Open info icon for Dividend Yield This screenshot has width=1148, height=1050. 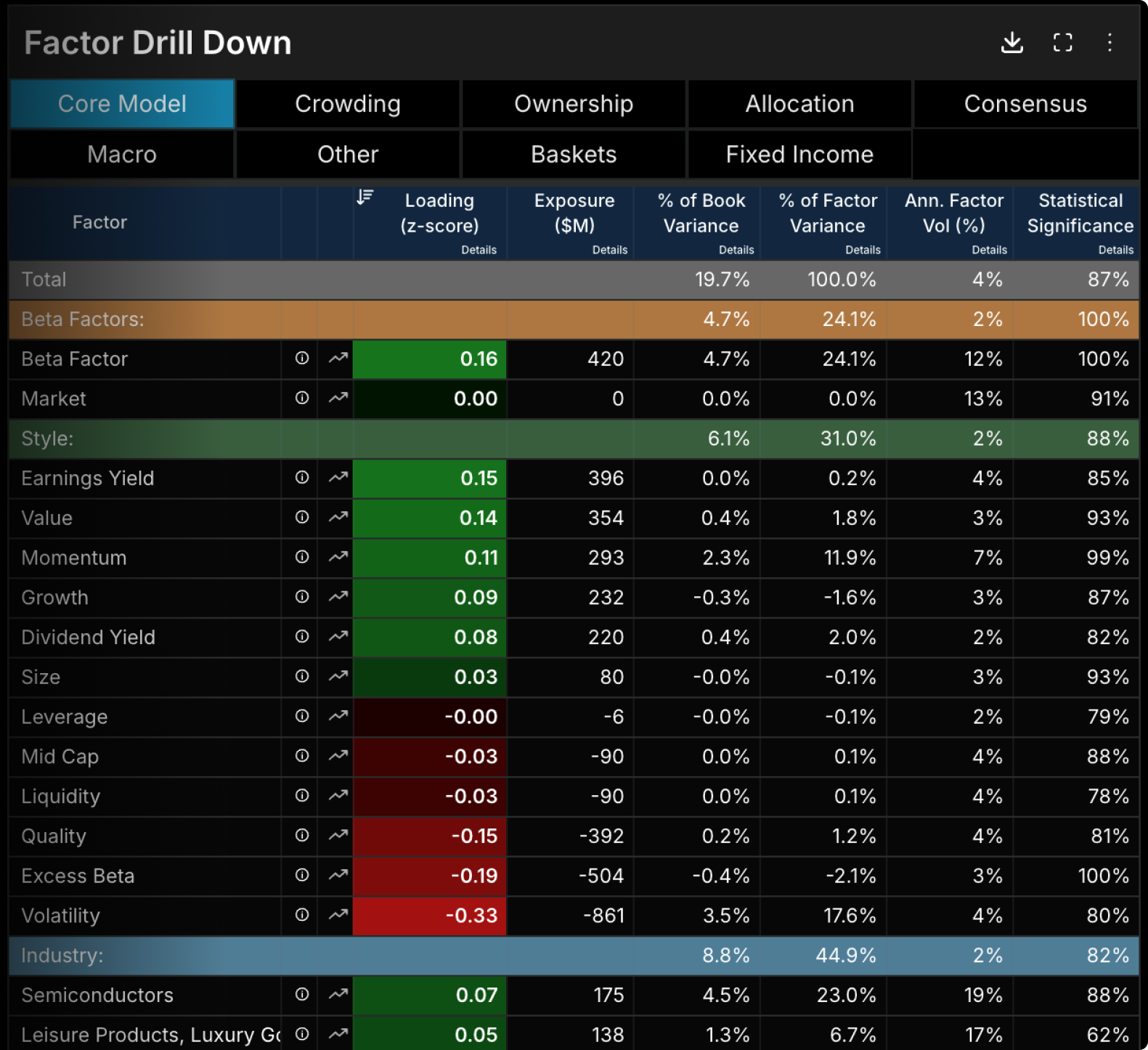click(302, 636)
